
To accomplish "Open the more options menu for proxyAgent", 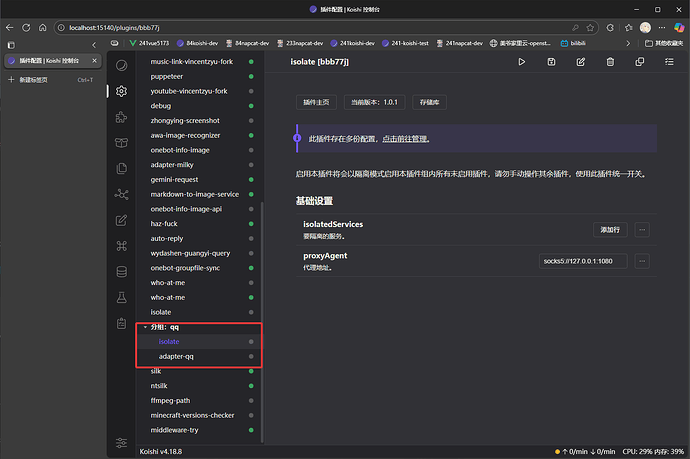I will pyautogui.click(x=642, y=261).
